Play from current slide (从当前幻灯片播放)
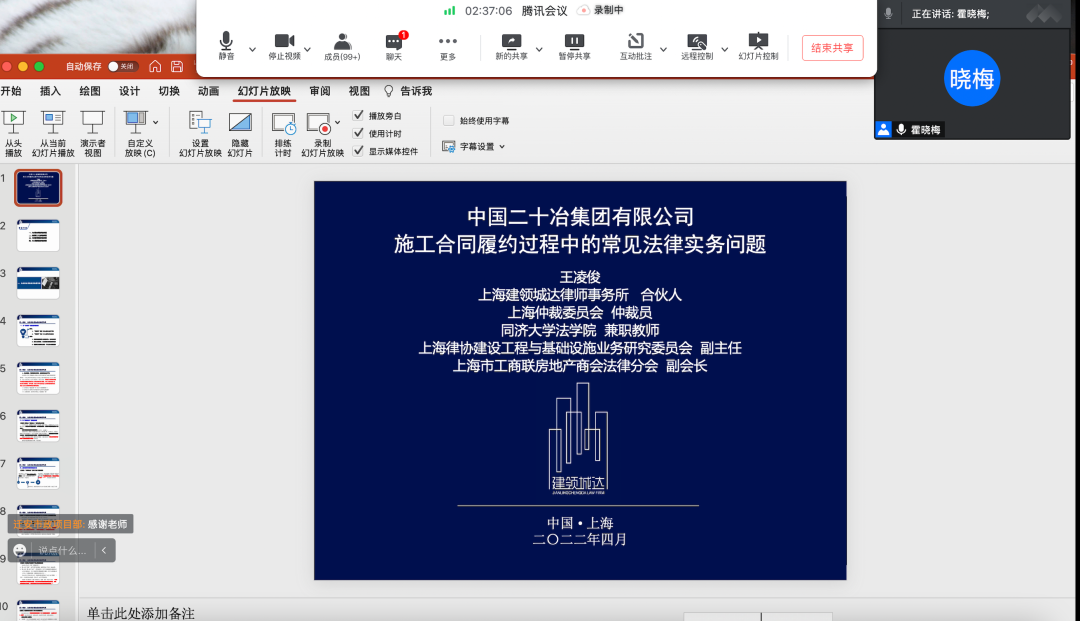 [53, 134]
